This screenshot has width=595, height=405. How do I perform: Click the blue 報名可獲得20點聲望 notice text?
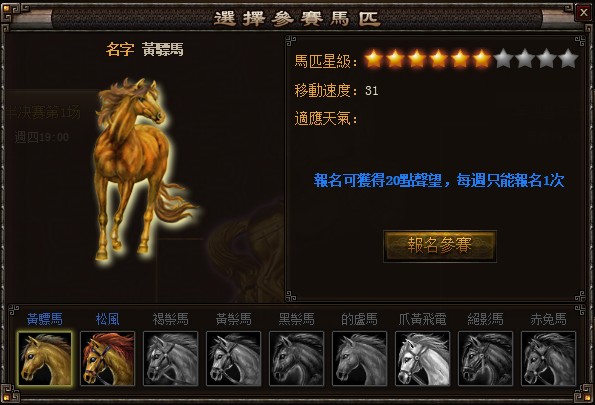439,180
